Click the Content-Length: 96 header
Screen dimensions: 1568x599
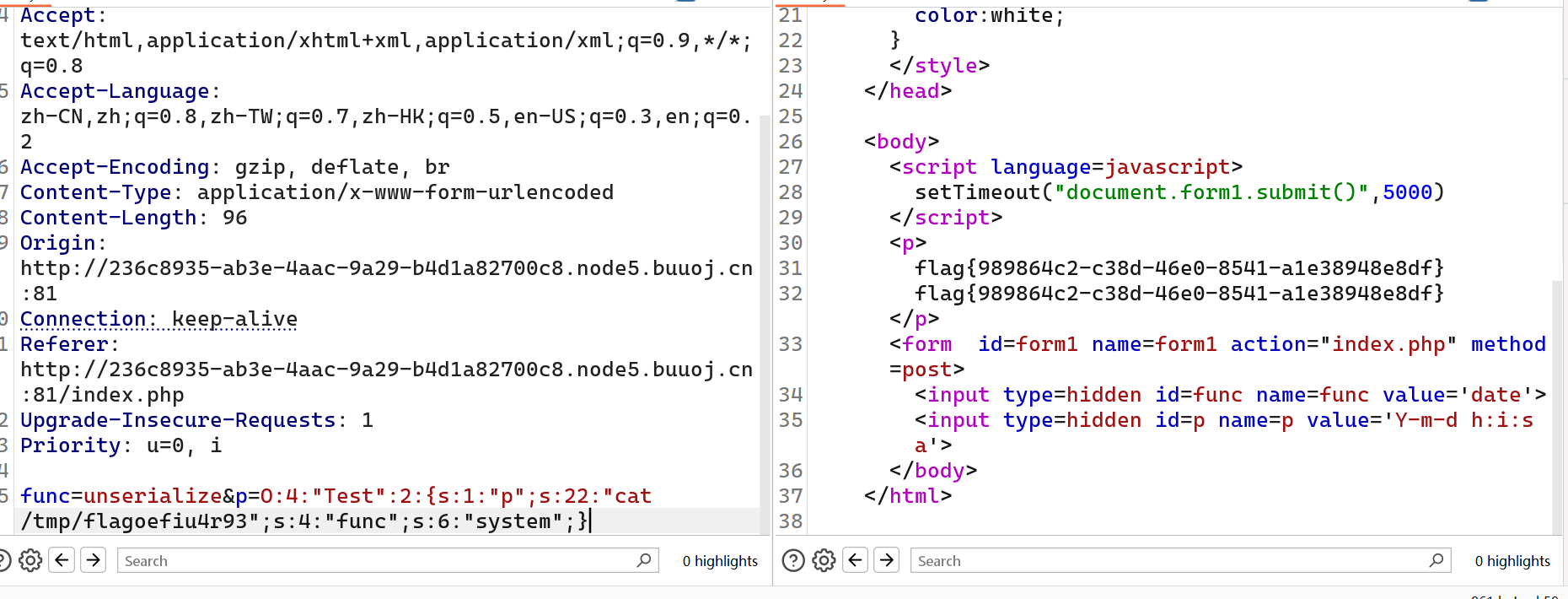tap(134, 218)
